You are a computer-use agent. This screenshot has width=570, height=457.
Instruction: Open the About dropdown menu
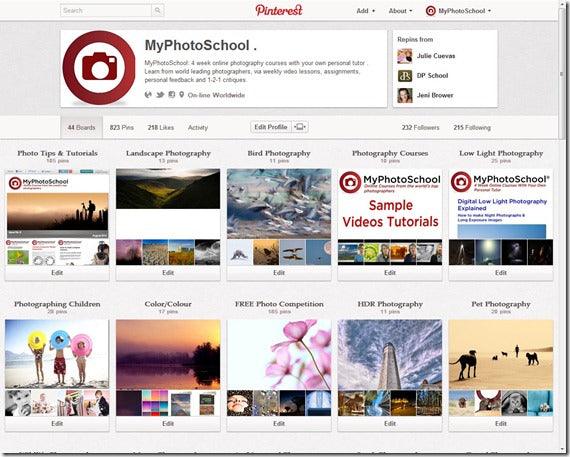tap(400, 11)
